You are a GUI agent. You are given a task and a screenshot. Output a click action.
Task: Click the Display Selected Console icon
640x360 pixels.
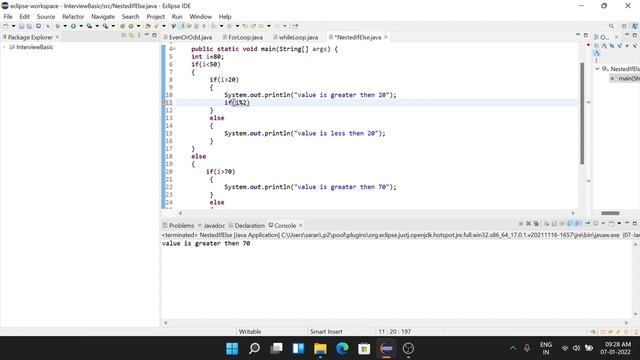pyautogui.click(x=596, y=224)
